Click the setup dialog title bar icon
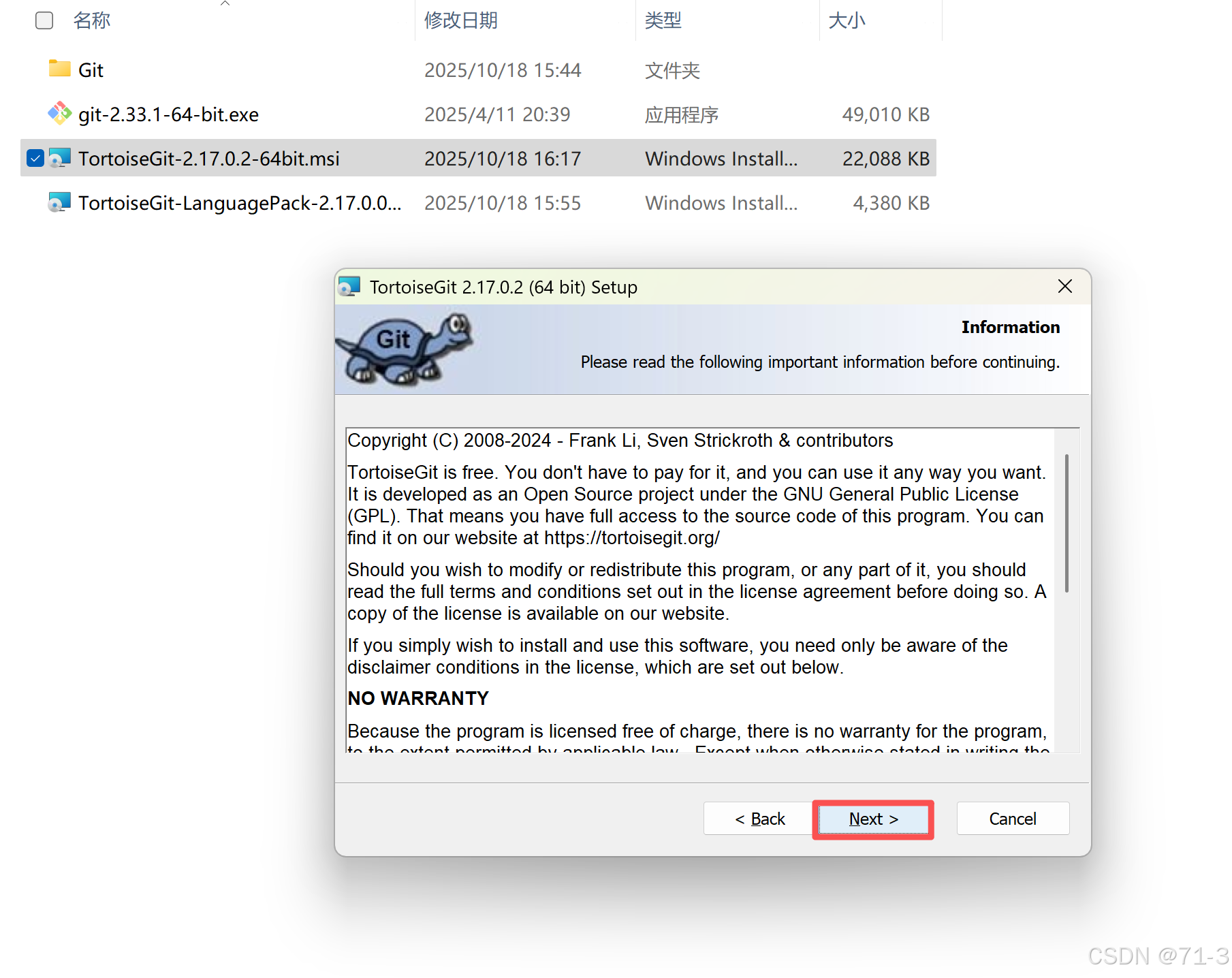The height and width of the screenshot is (978, 1232). click(x=349, y=287)
